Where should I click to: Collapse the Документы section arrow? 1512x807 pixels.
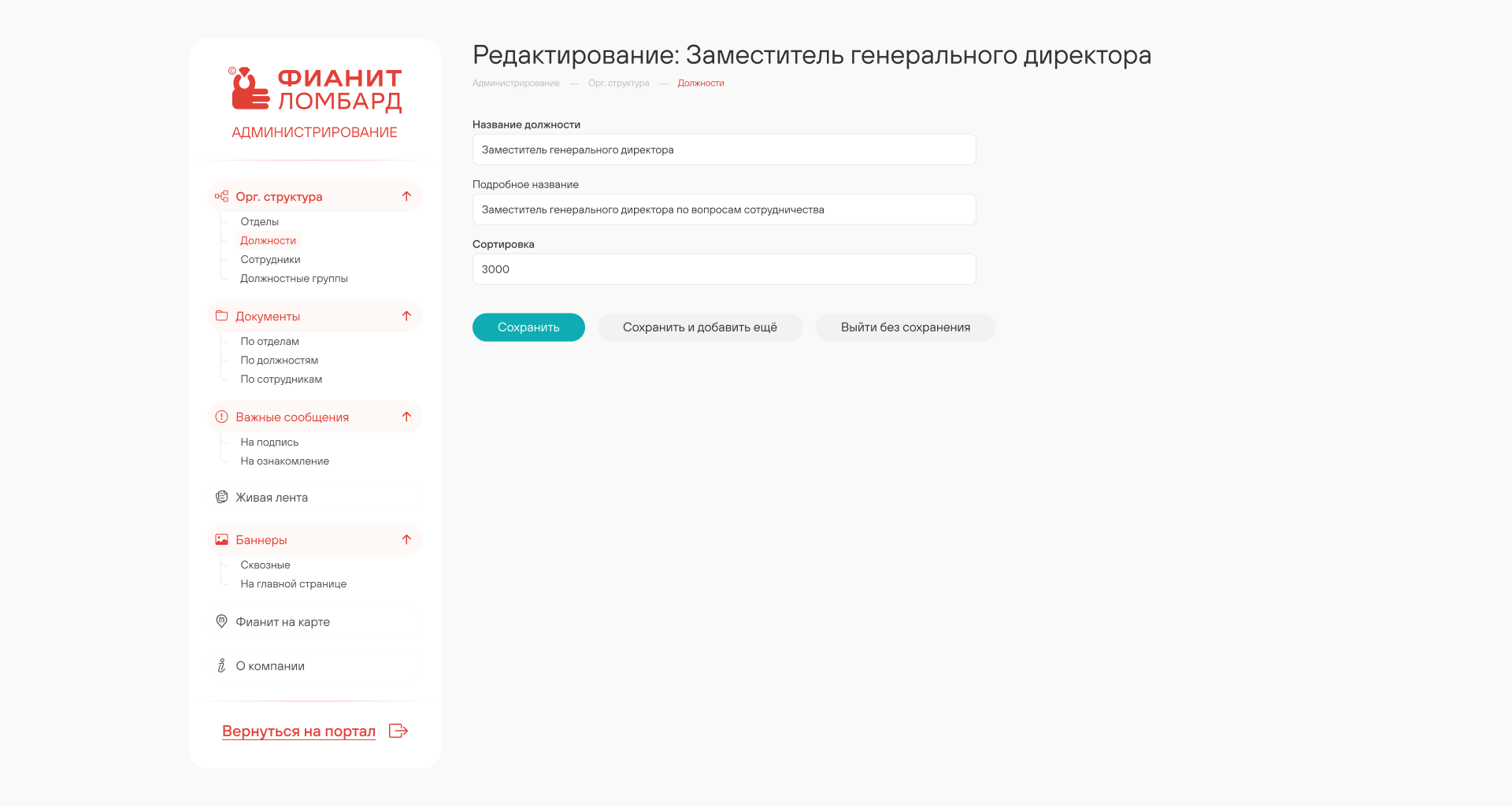point(406,316)
